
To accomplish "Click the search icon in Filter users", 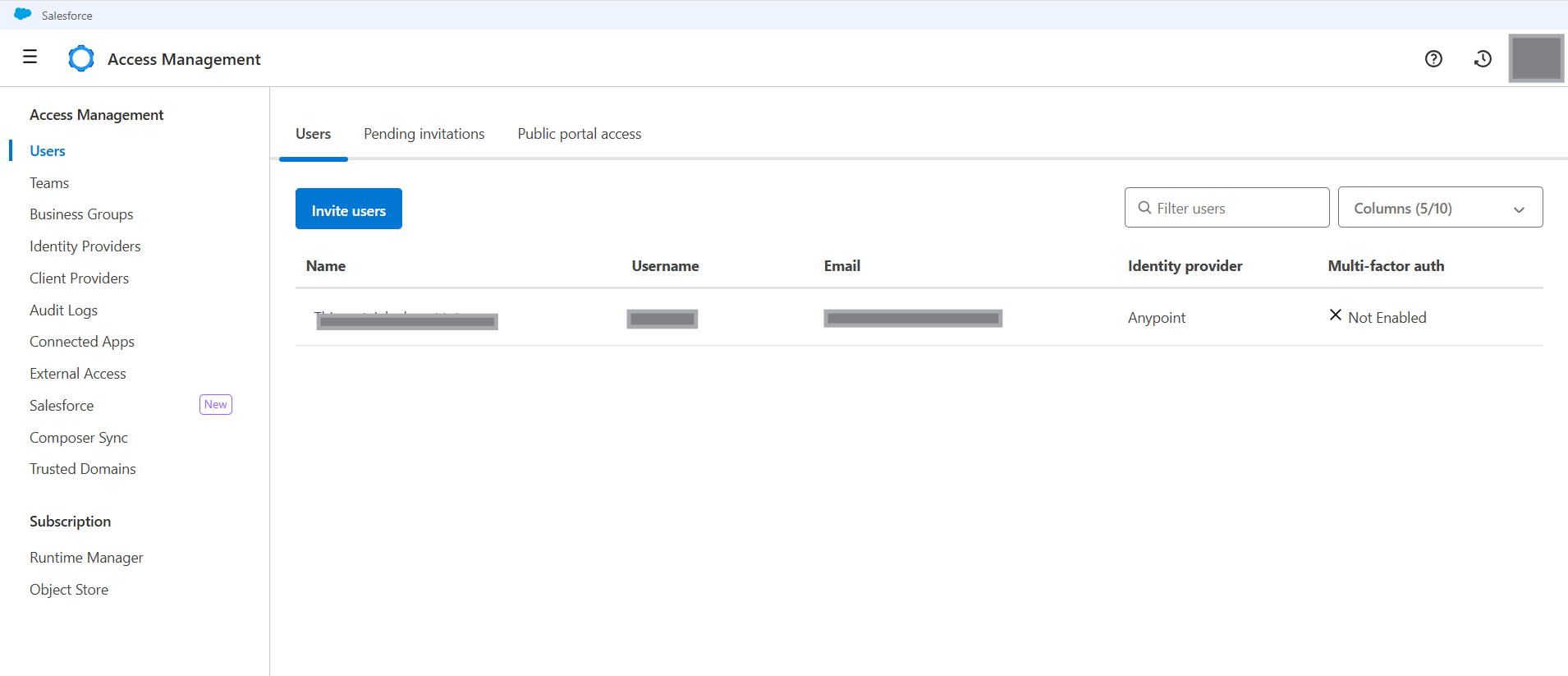I will tap(1144, 208).
